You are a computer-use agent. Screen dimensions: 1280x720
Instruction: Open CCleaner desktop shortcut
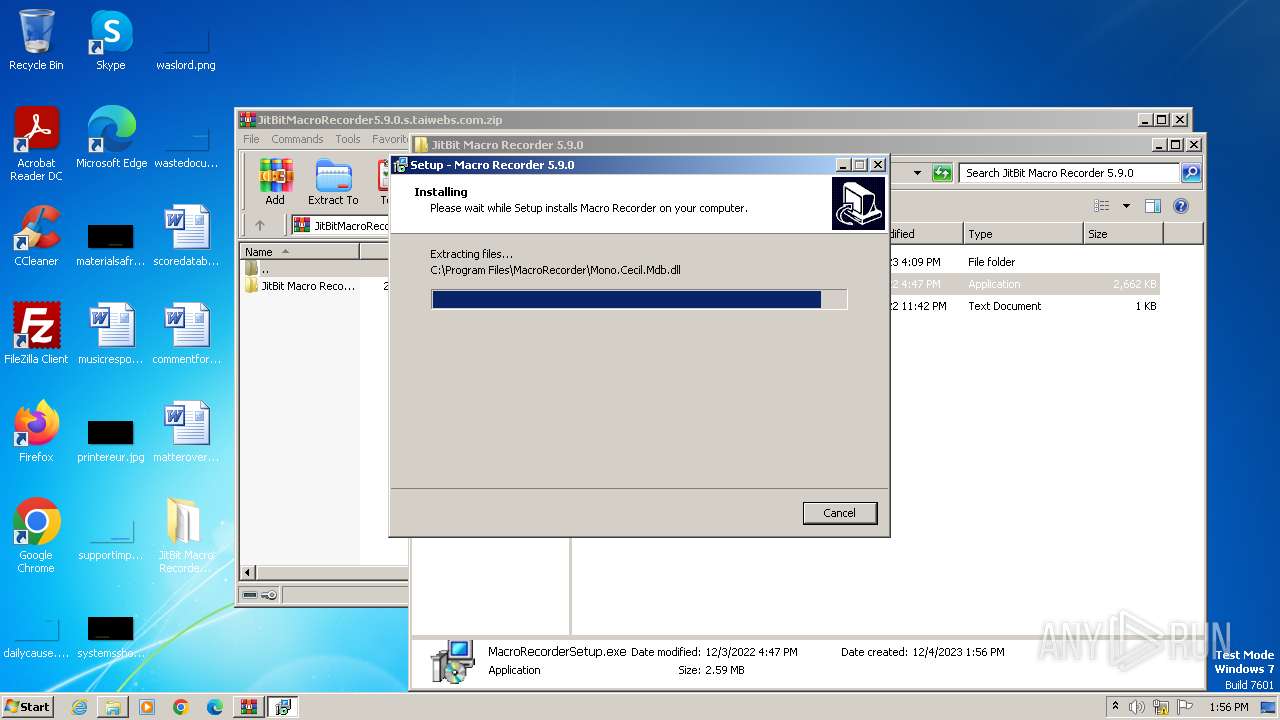[36, 236]
